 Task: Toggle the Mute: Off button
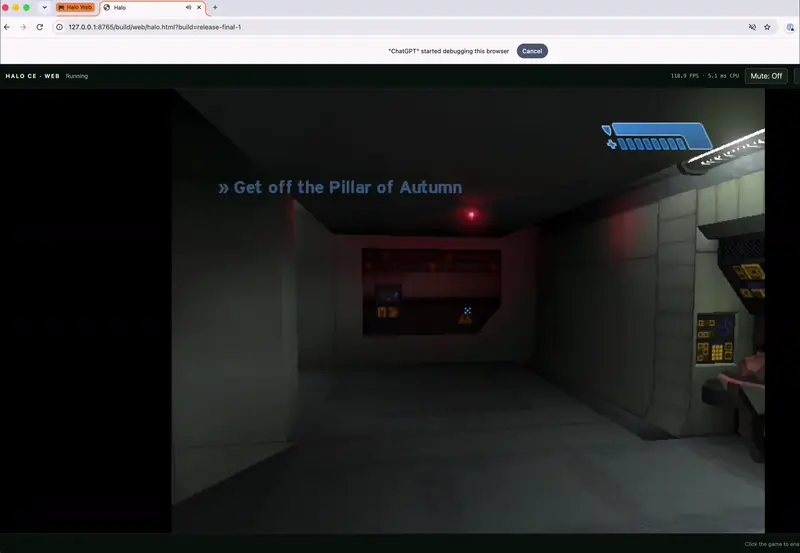766,76
